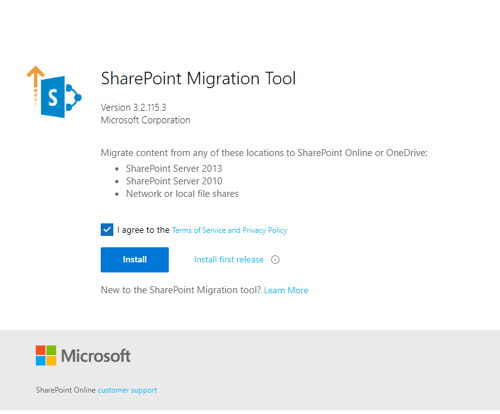Click the Migrate content from any locations sentence
Screen dimensions: 500x414
coord(264,153)
